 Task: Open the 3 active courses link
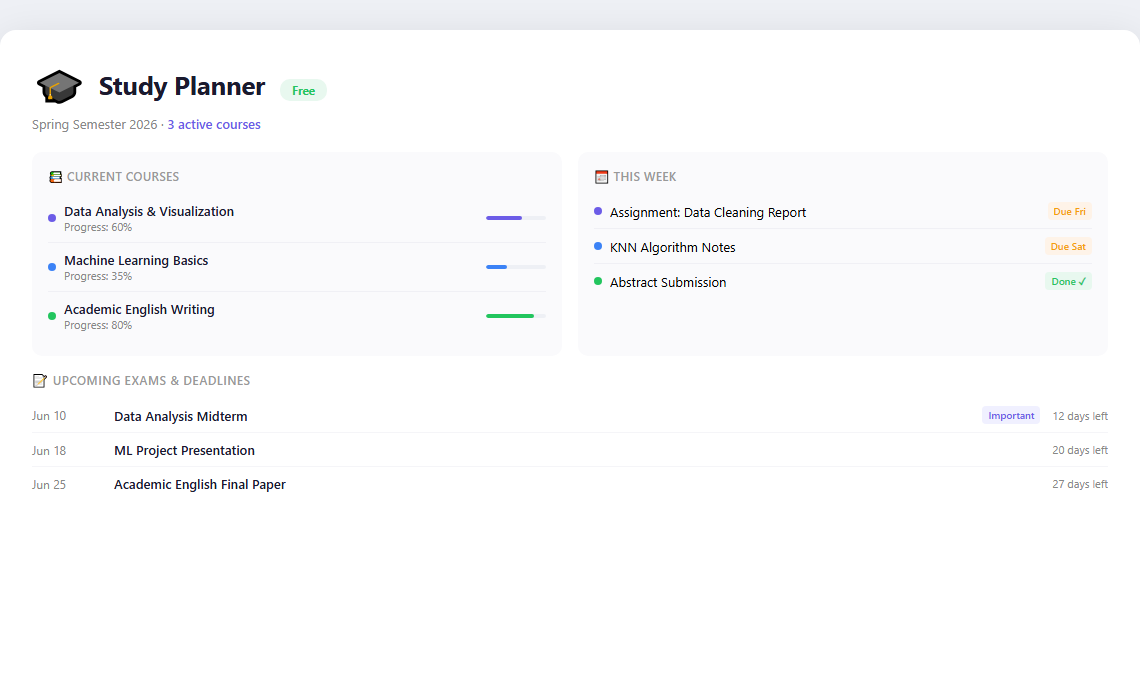[x=214, y=124]
